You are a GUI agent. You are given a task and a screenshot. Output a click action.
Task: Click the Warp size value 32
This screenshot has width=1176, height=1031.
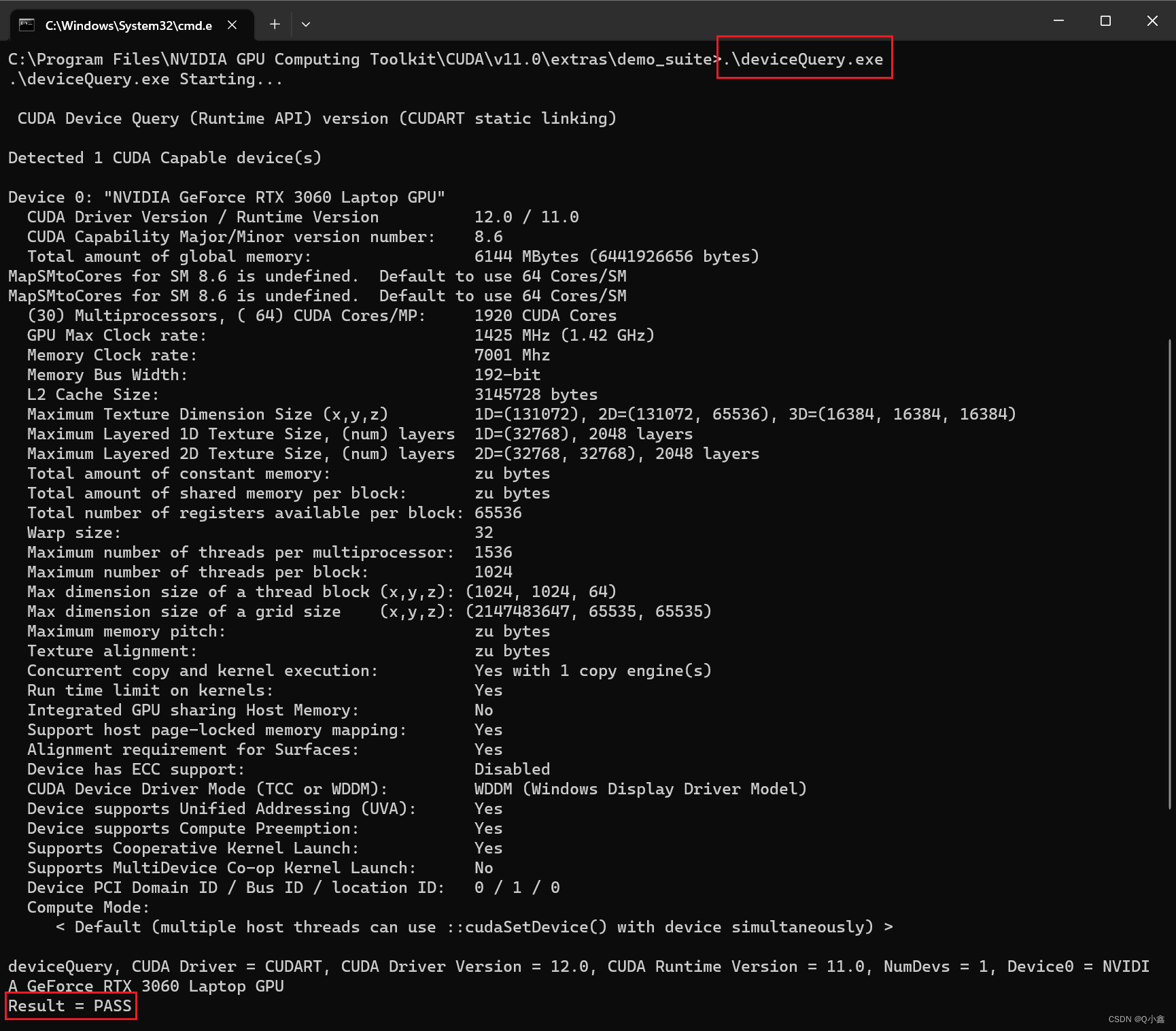click(x=484, y=533)
